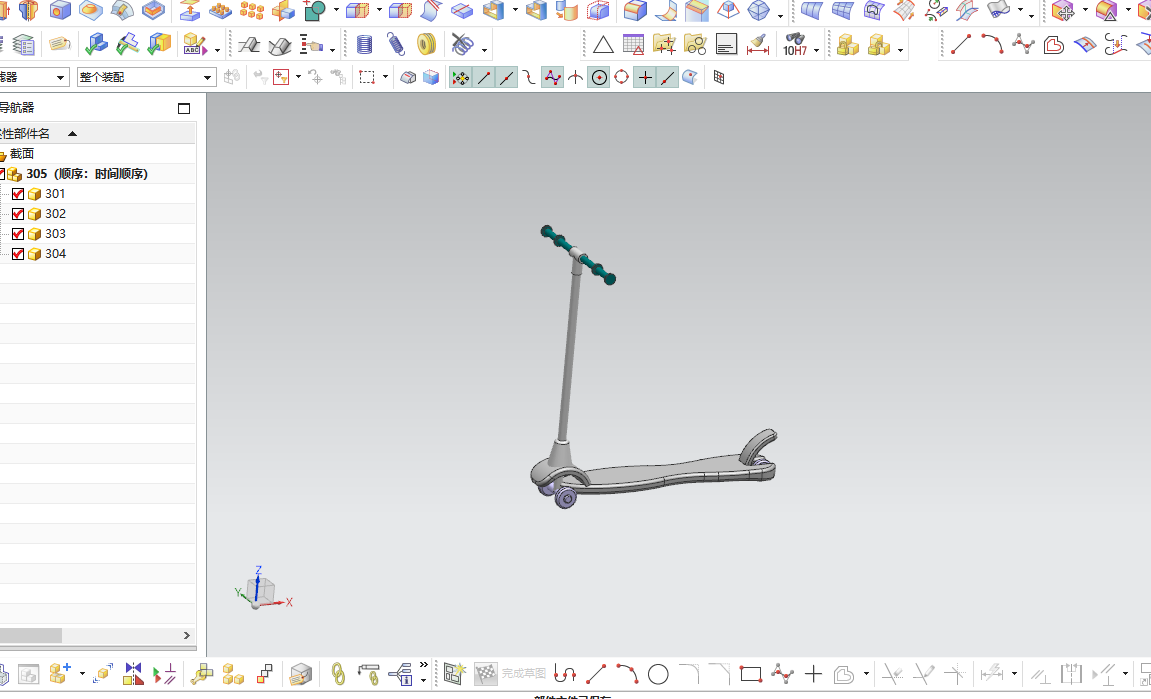Click the navigator horizontal scrollbar right arrow
Screen dimensions: 1151x699
186,635
